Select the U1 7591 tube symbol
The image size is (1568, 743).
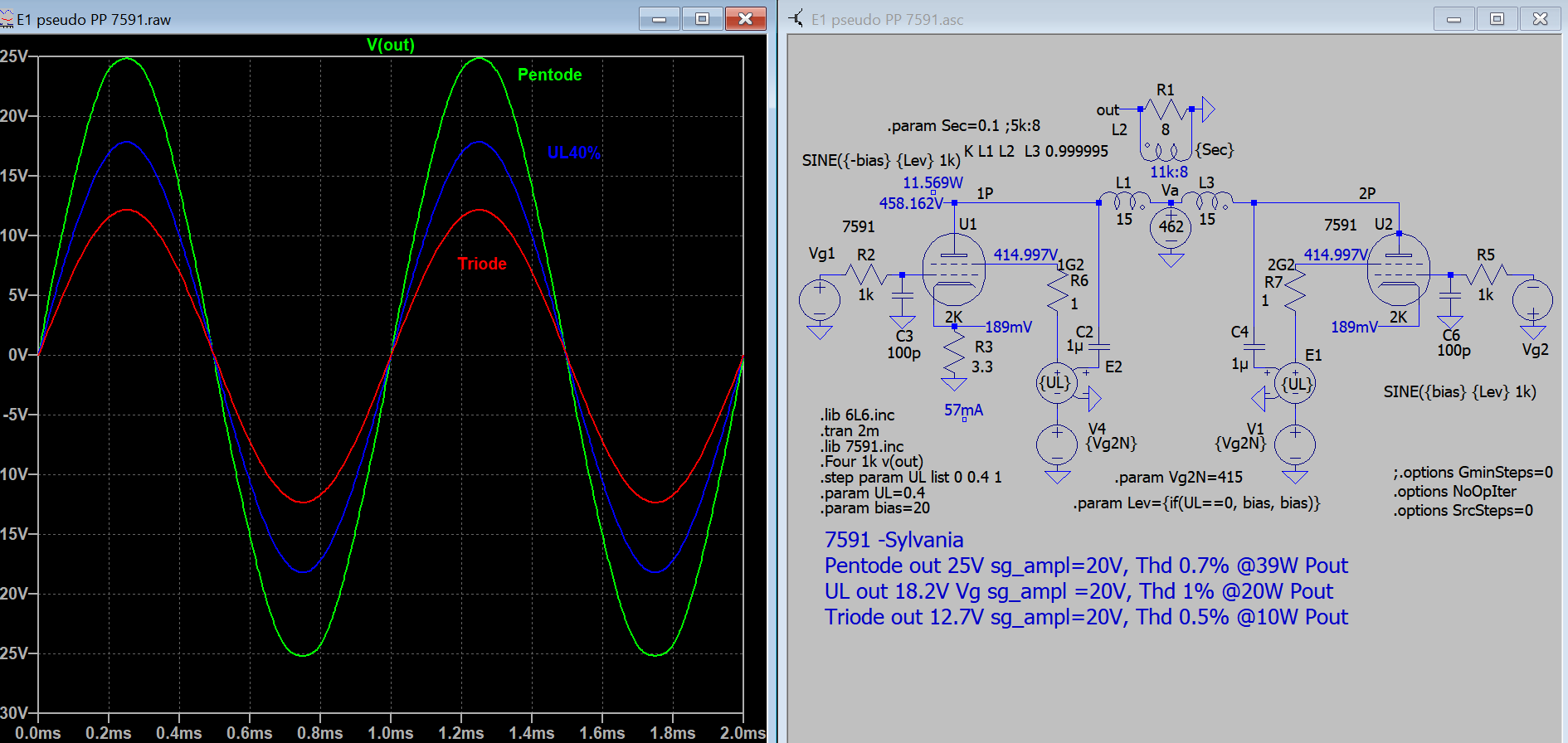coord(954,270)
